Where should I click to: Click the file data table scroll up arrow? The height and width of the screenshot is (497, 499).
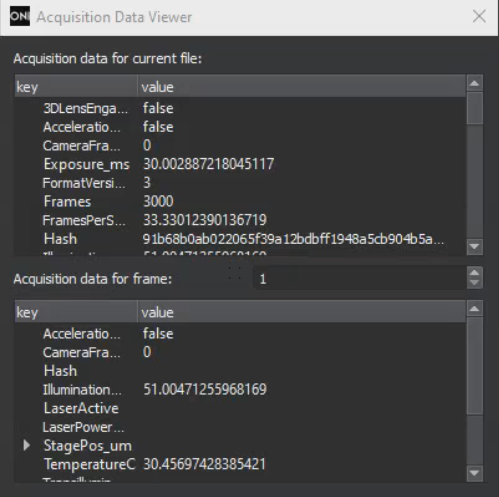pos(475,83)
